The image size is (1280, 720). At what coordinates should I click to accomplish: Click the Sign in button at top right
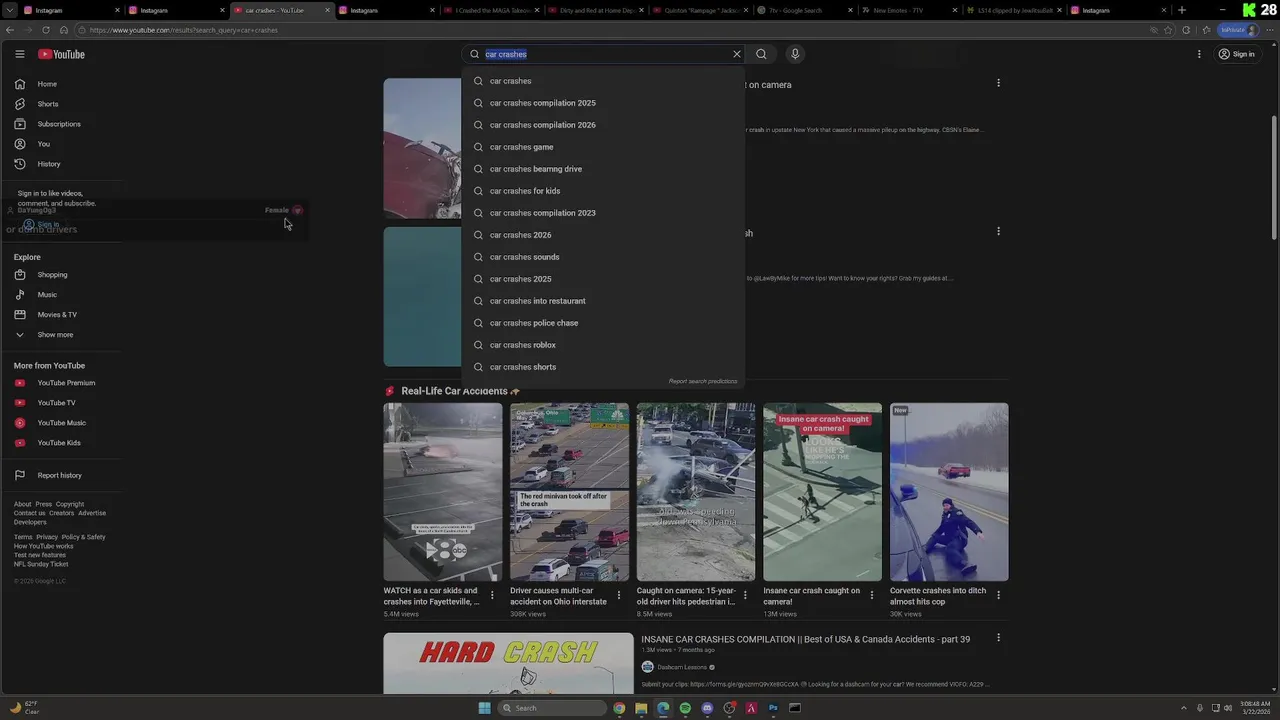1237,54
